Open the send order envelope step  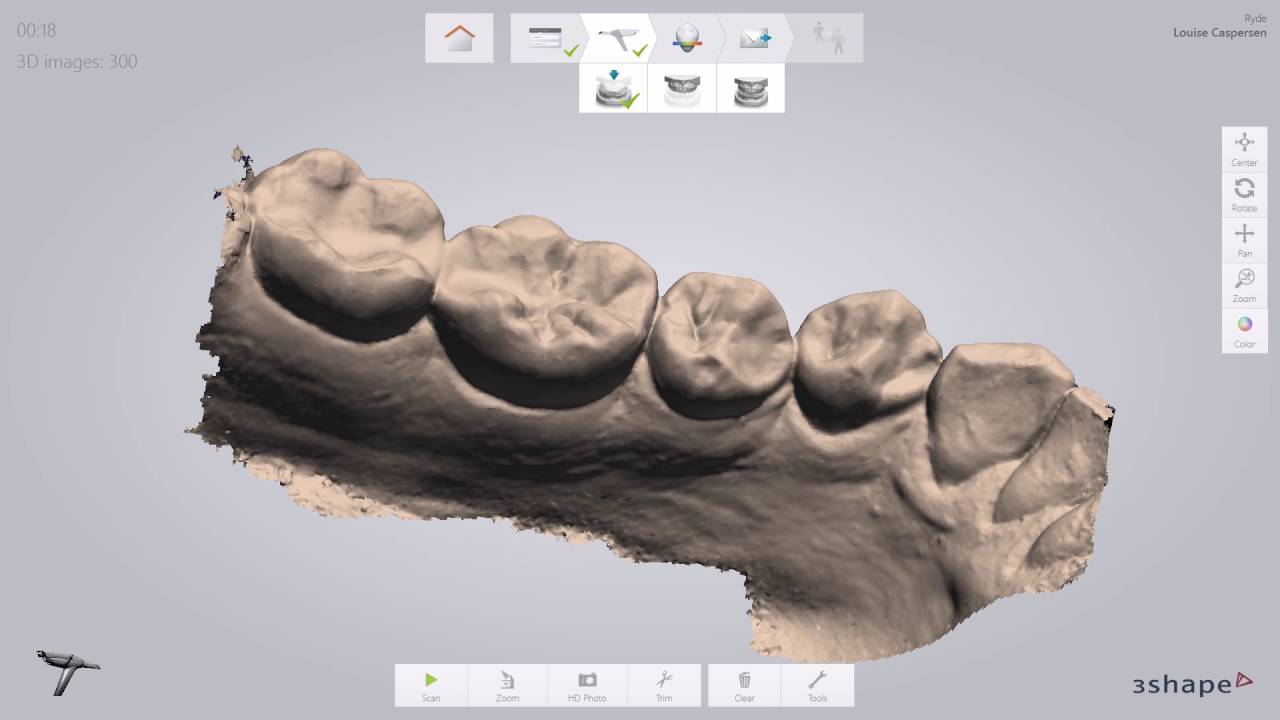755,38
